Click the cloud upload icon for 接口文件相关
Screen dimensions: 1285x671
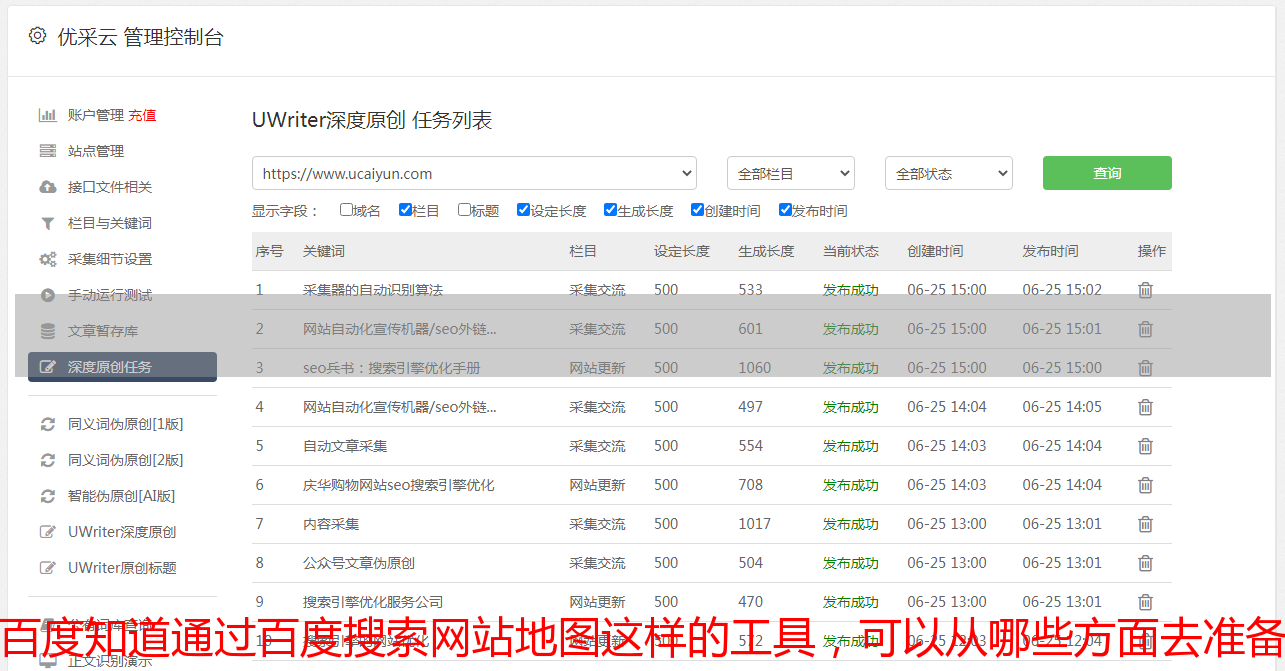47,187
